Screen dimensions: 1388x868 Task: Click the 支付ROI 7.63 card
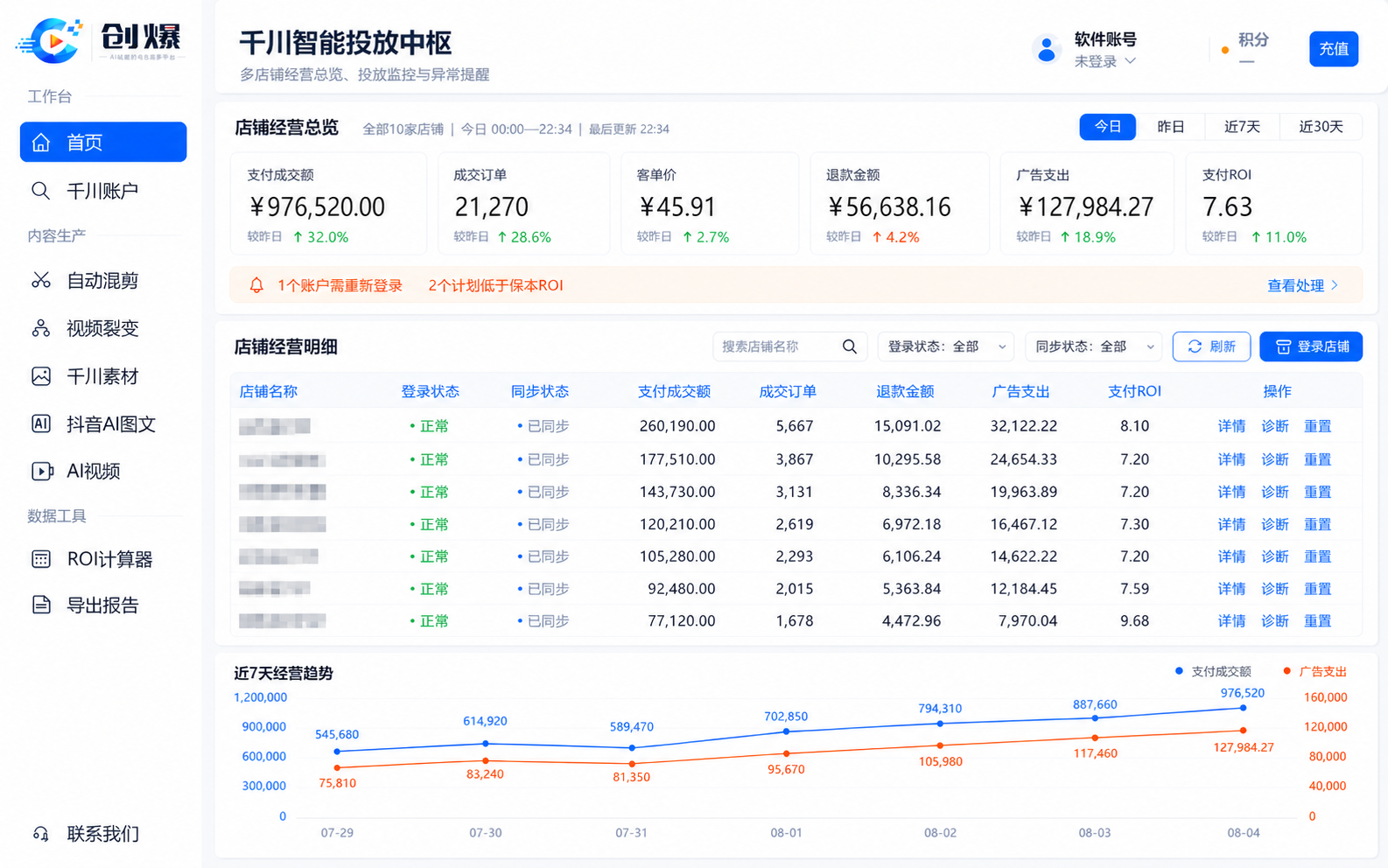pyautogui.click(x=1274, y=204)
